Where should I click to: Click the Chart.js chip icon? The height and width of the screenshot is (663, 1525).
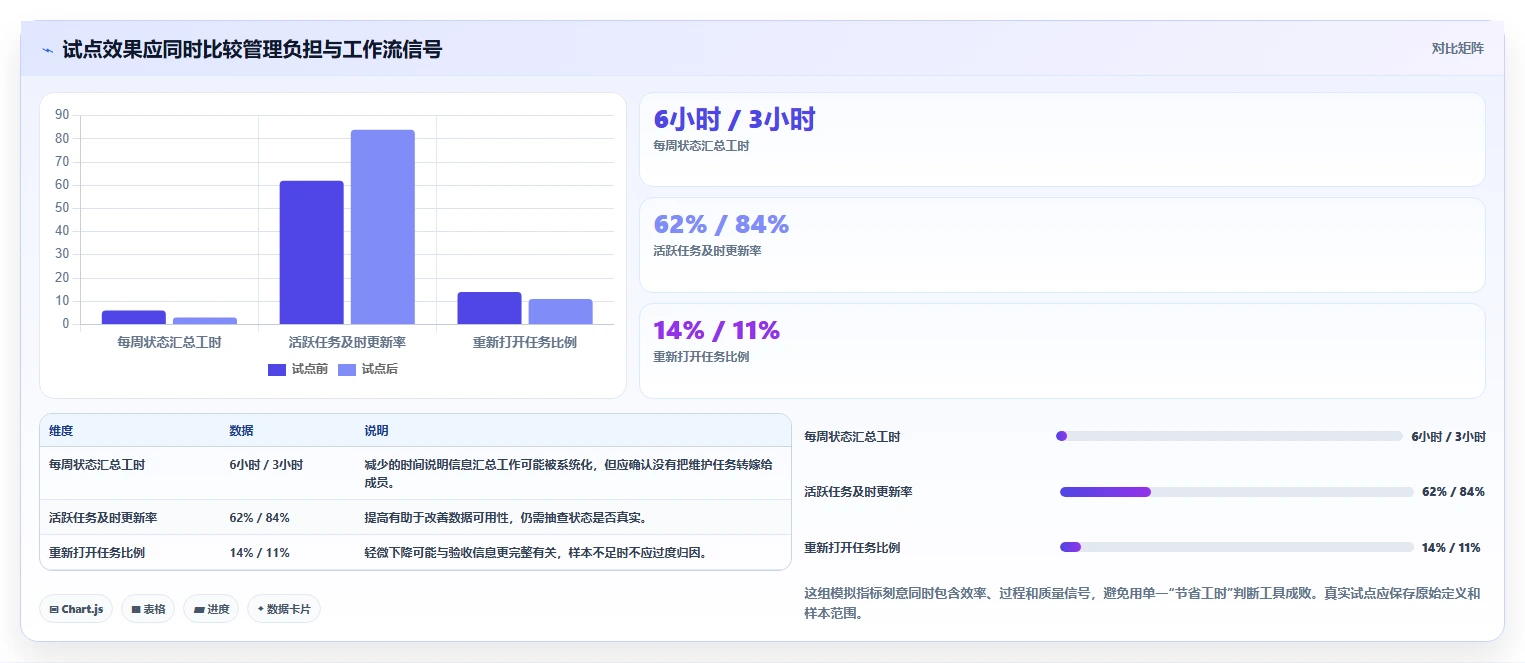tap(54, 609)
